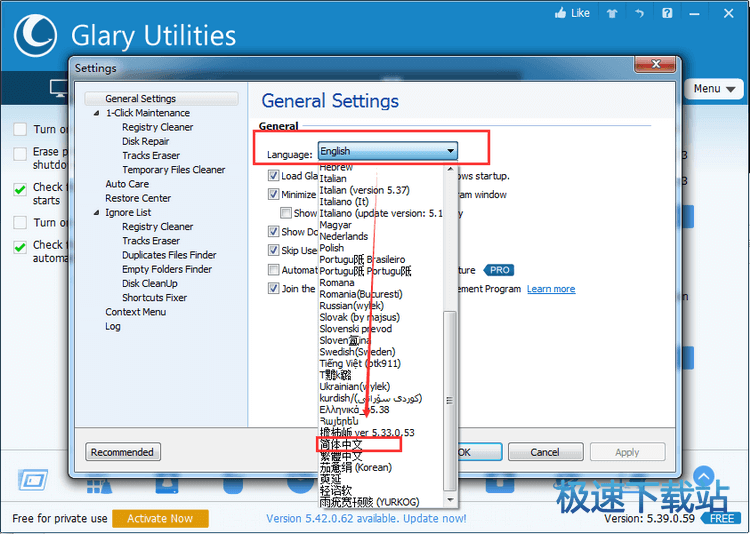Image resolution: width=750 pixels, height=534 pixels.
Task: Select Empty Folders Finder in tree
Action: pyautogui.click(x=166, y=269)
